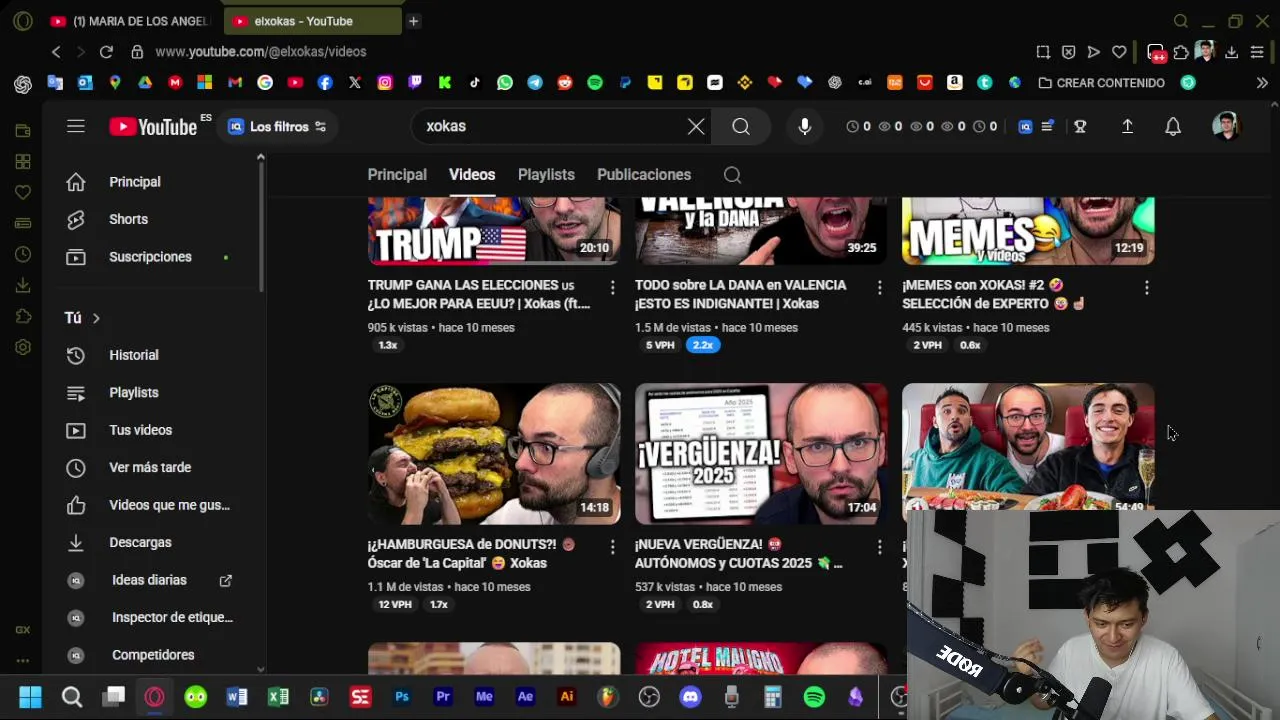Run search with the magnifier button

click(741, 126)
